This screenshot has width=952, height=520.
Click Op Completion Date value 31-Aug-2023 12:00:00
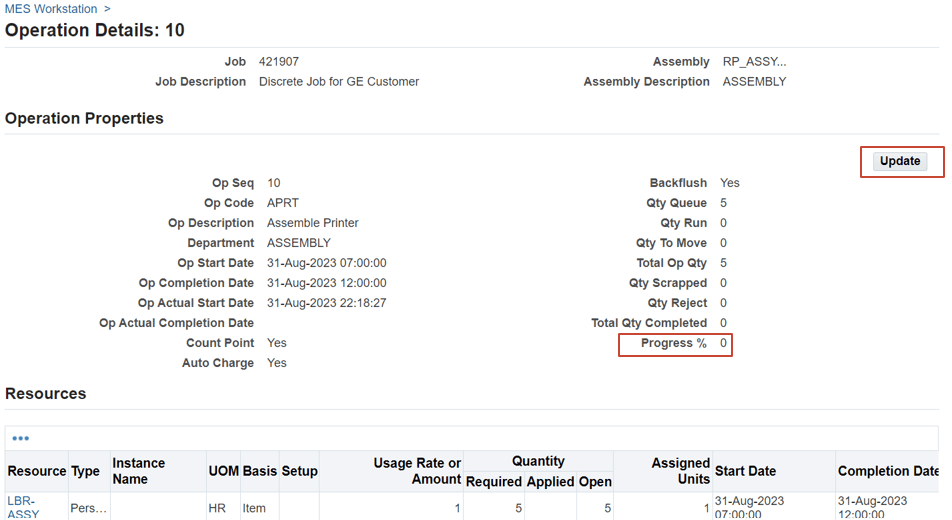(x=327, y=283)
